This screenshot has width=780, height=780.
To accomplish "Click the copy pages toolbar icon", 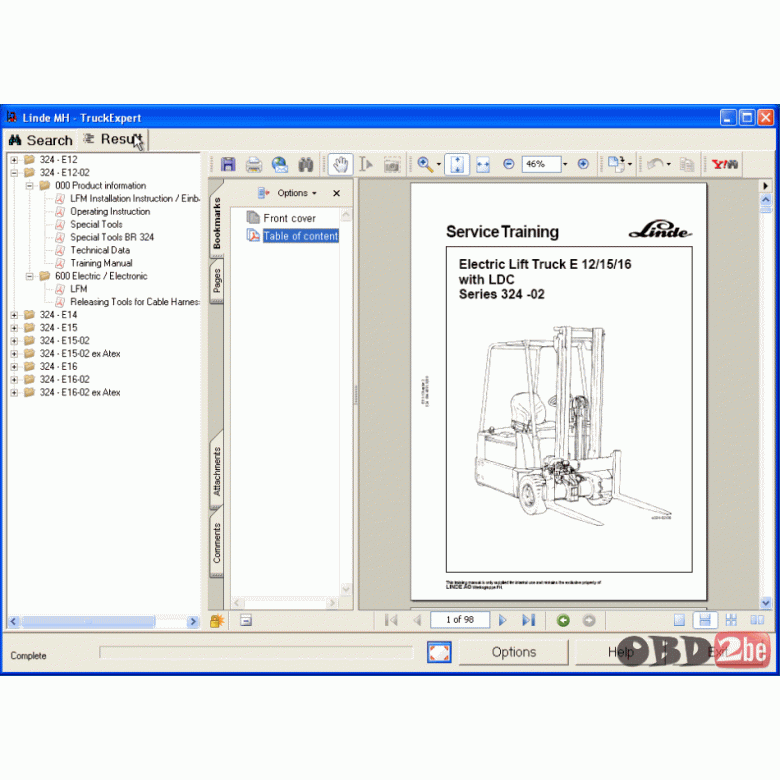I will (x=687, y=164).
